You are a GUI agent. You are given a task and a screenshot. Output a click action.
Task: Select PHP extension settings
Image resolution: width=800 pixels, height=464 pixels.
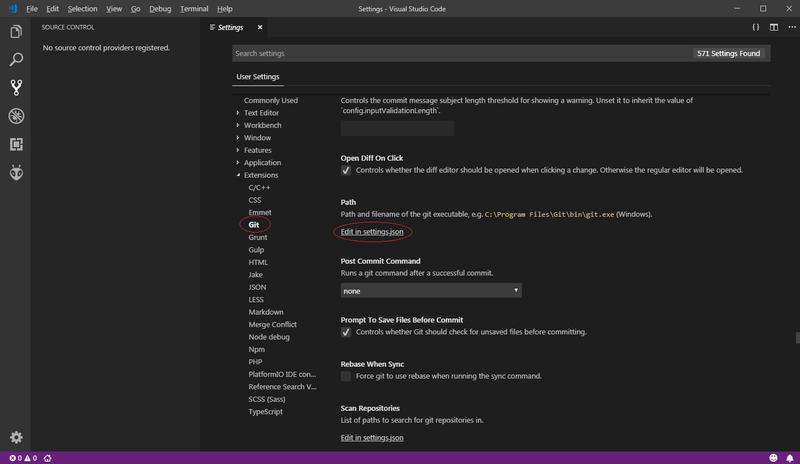click(255, 362)
